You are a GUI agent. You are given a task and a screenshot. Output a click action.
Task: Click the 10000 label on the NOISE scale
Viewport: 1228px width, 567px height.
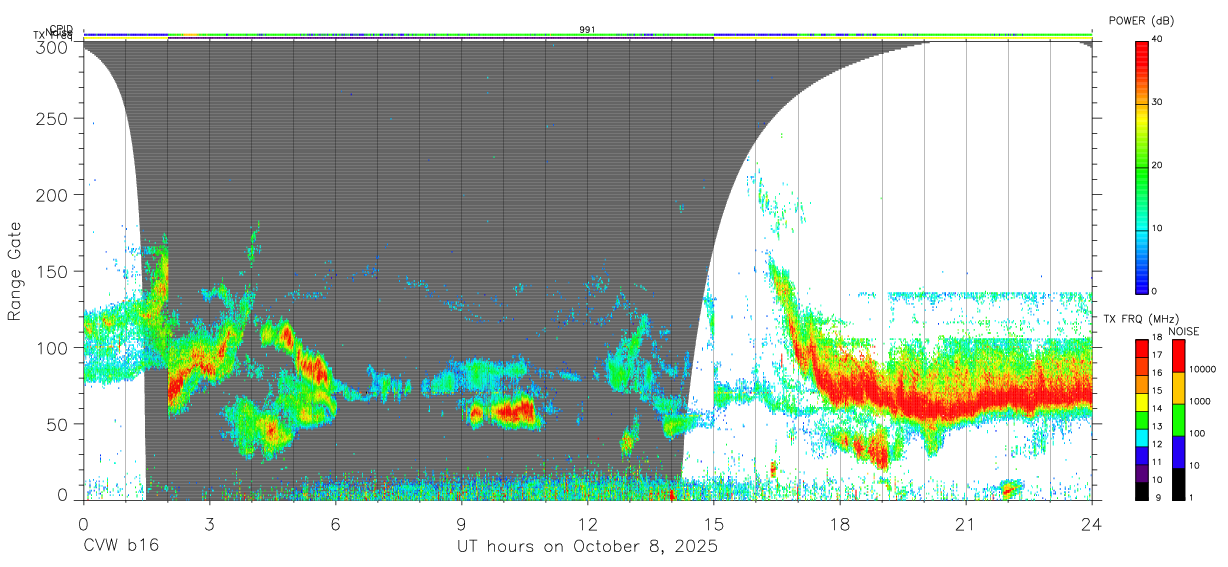click(x=1203, y=370)
